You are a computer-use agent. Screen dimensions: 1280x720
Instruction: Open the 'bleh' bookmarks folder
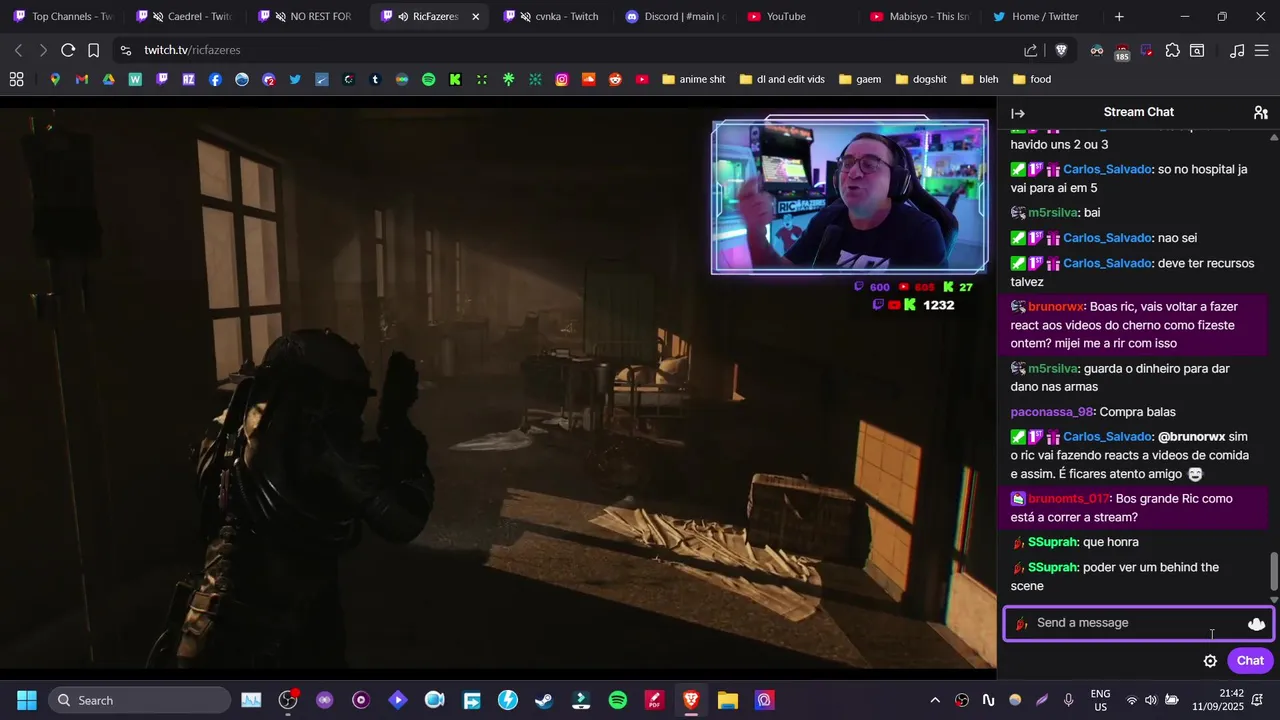point(979,79)
